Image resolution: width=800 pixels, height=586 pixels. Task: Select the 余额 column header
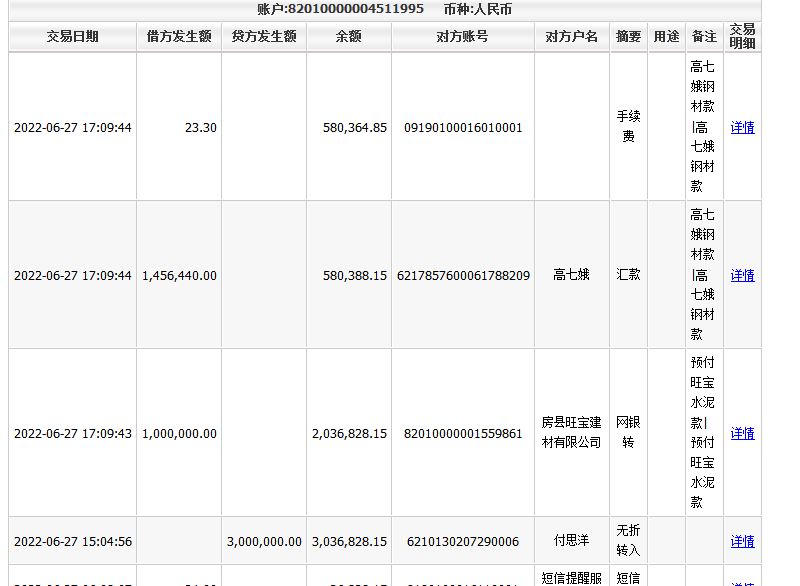[x=348, y=37]
